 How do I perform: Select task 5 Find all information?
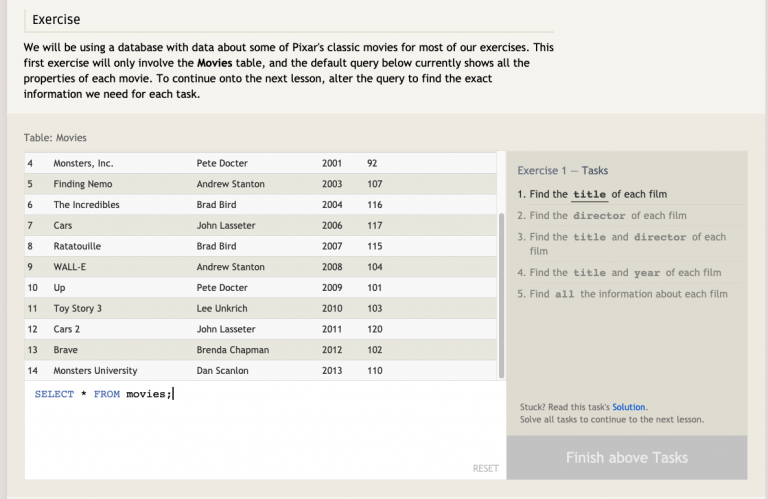pos(622,294)
